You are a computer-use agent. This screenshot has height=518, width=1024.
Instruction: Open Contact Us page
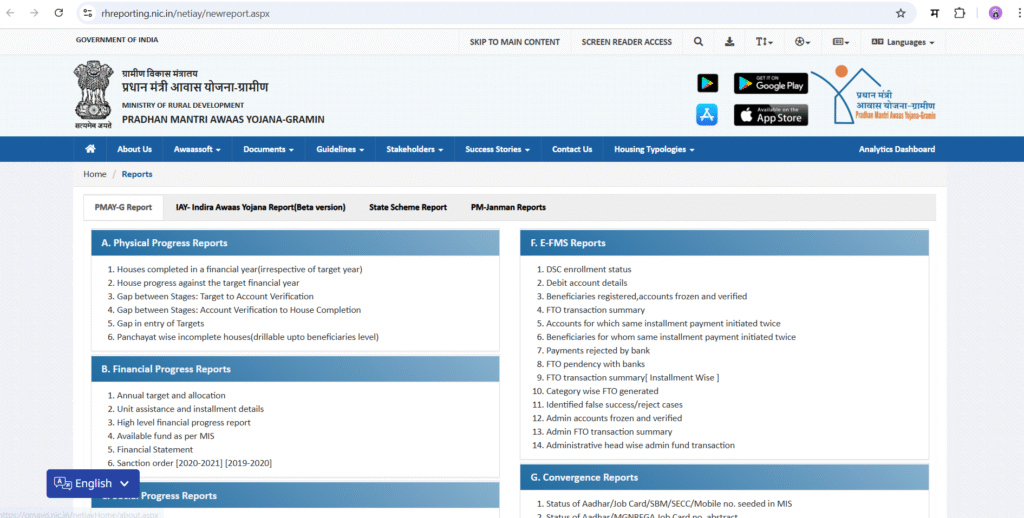point(572,149)
